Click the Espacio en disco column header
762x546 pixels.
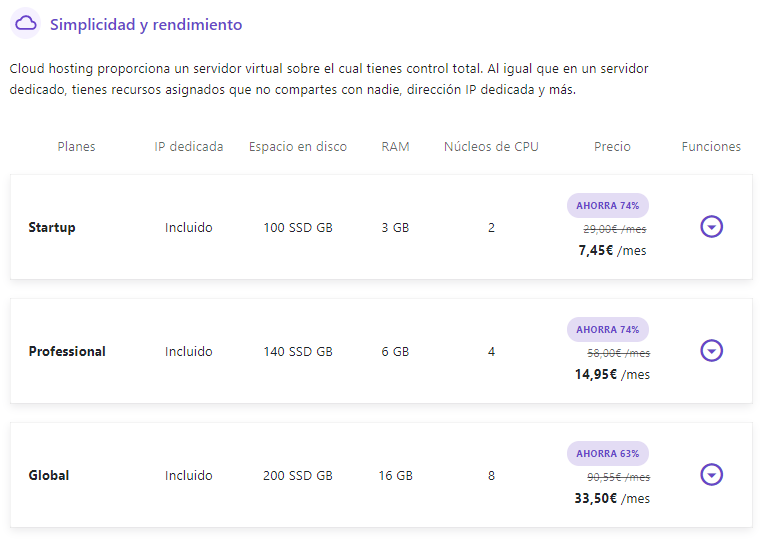pos(298,146)
